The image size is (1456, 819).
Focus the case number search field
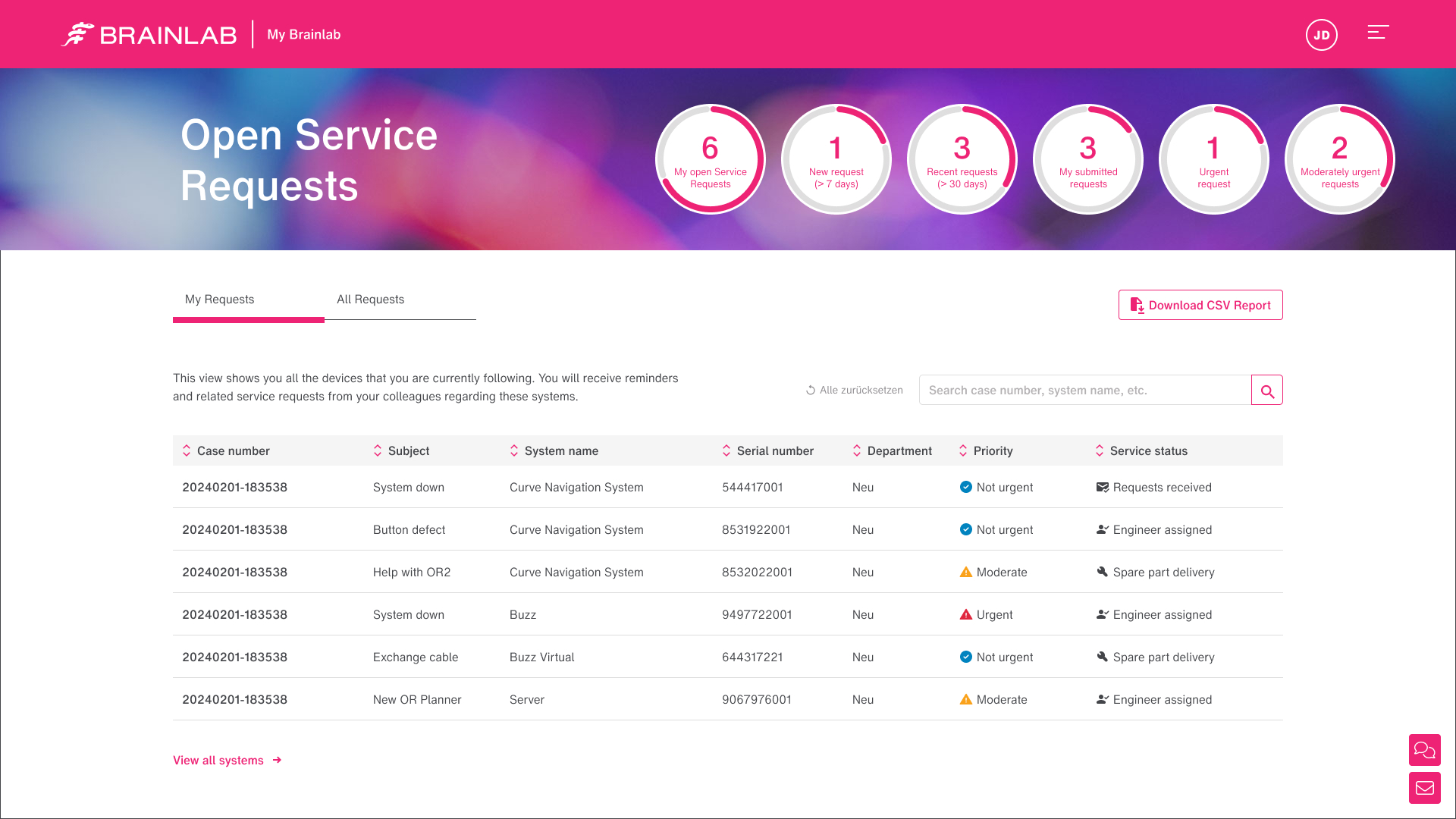[x=1085, y=391]
